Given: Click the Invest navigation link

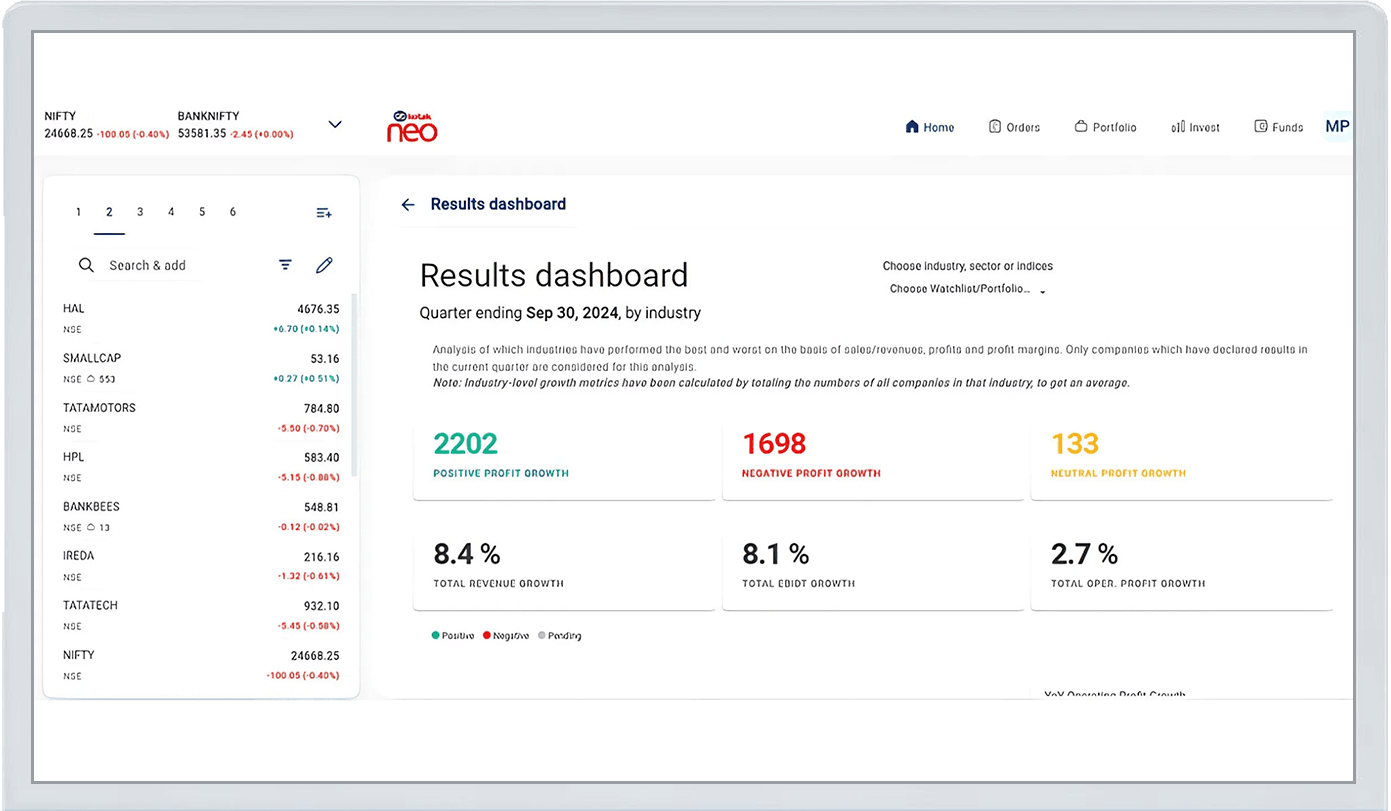Looking at the screenshot, I should pos(1195,127).
